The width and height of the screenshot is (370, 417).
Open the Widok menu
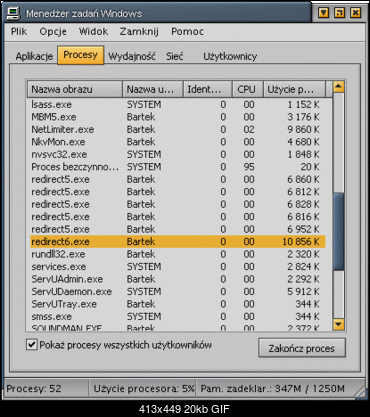pyautogui.click(x=93, y=32)
